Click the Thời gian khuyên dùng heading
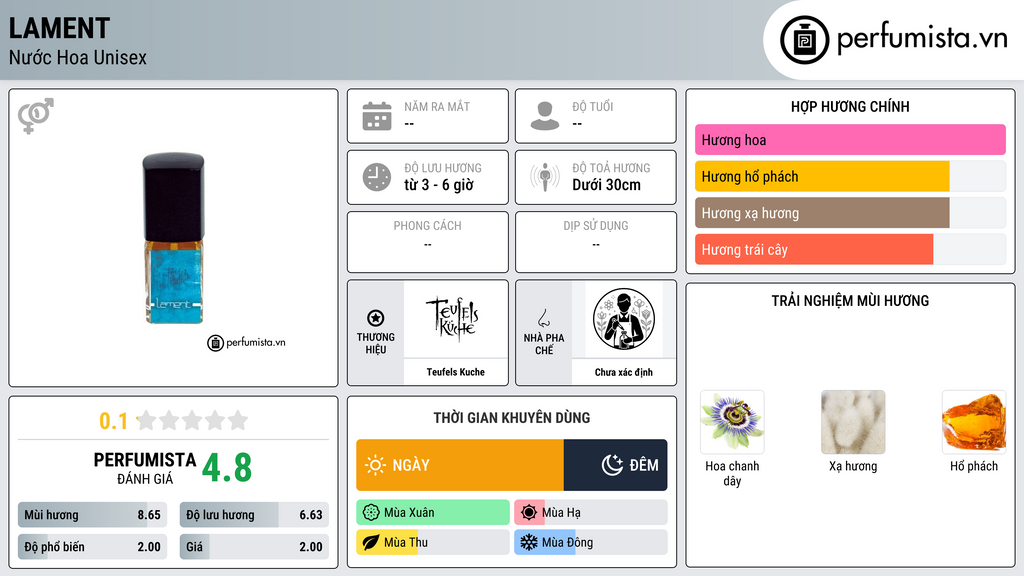The image size is (1024, 576). 512,417
